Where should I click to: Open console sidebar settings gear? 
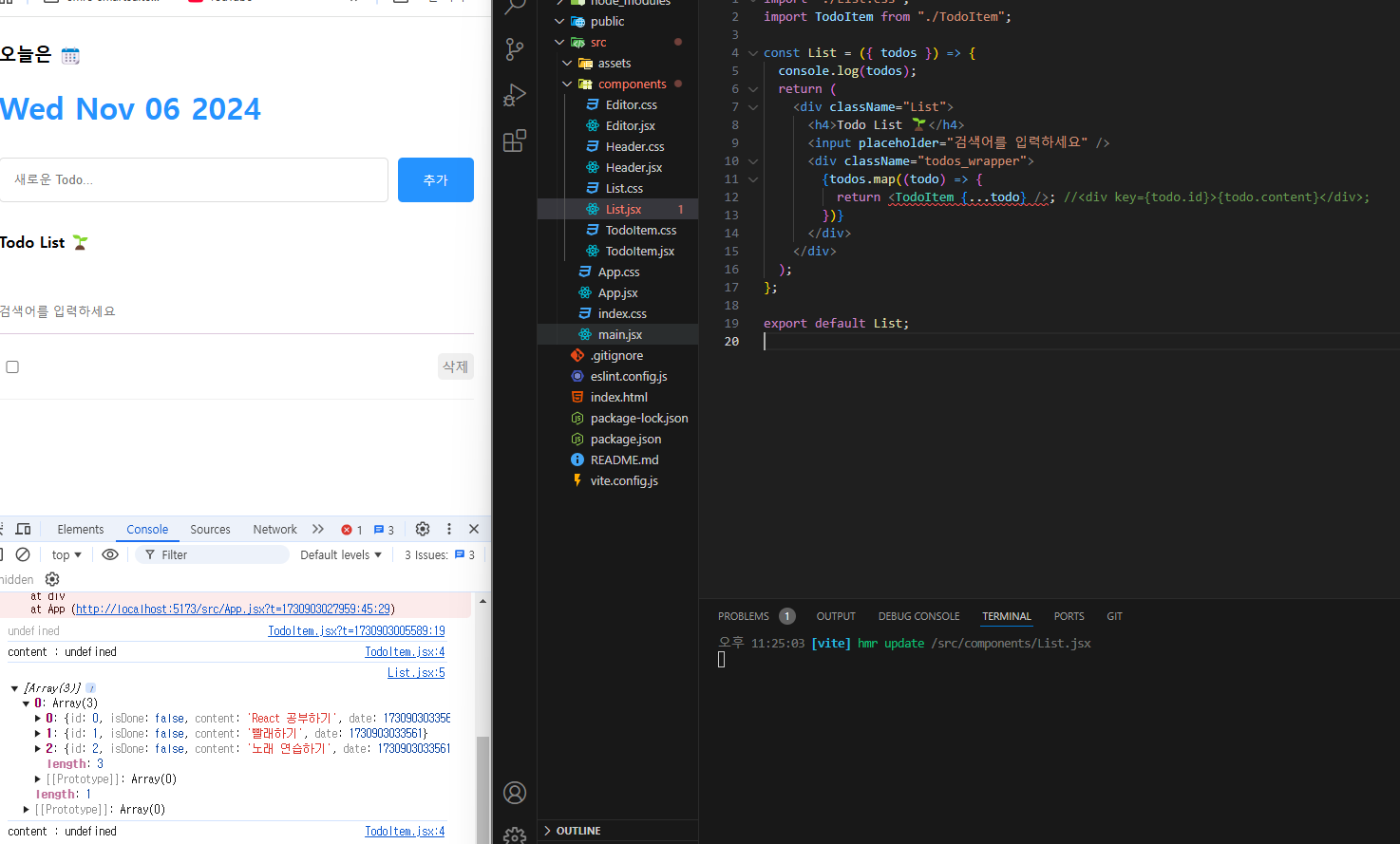[x=52, y=579]
